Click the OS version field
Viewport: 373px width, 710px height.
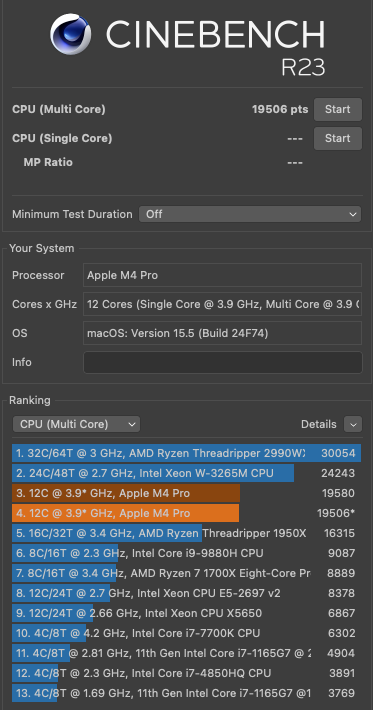click(x=222, y=333)
